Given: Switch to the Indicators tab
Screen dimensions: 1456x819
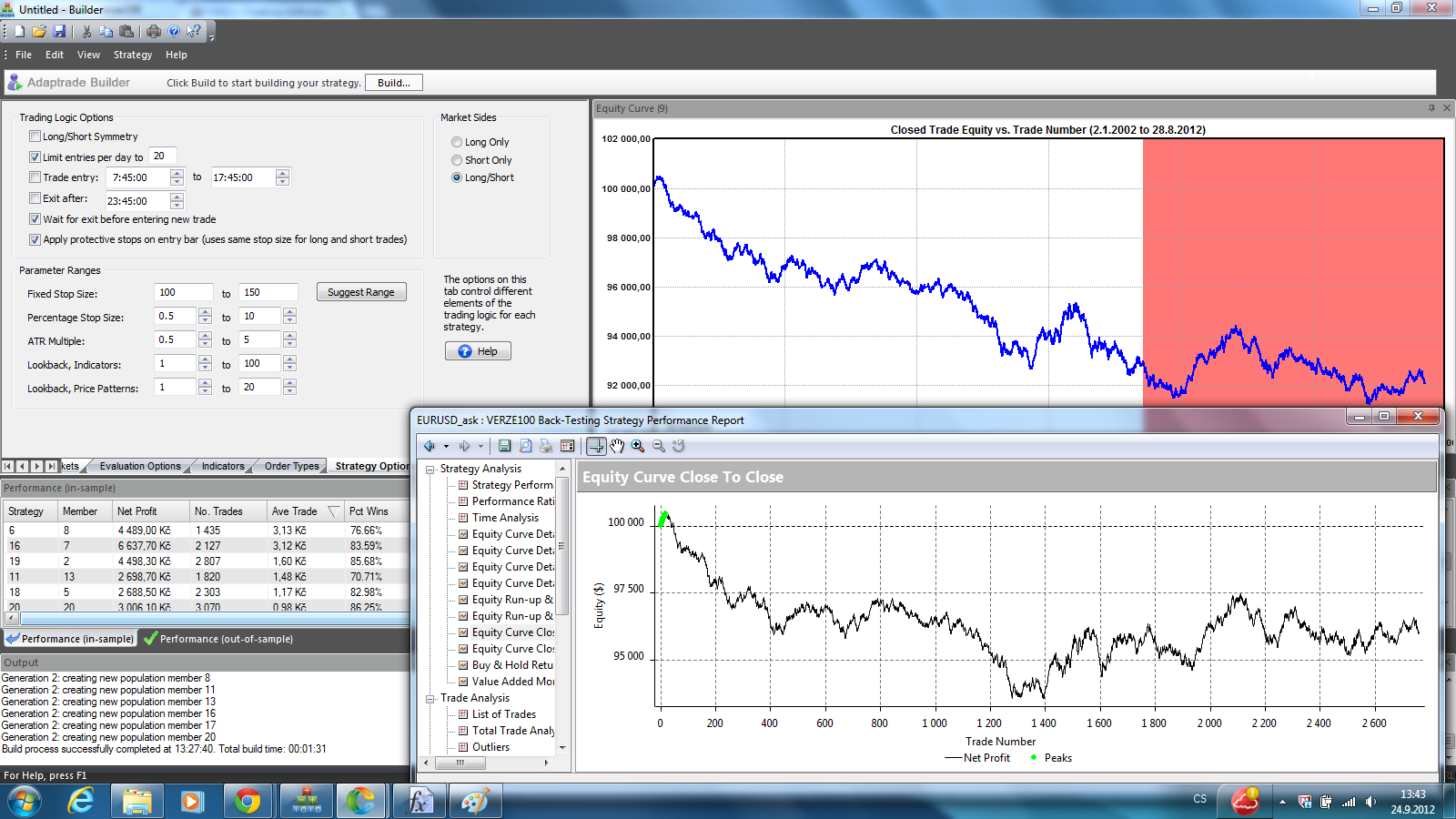Looking at the screenshot, I should (x=223, y=466).
